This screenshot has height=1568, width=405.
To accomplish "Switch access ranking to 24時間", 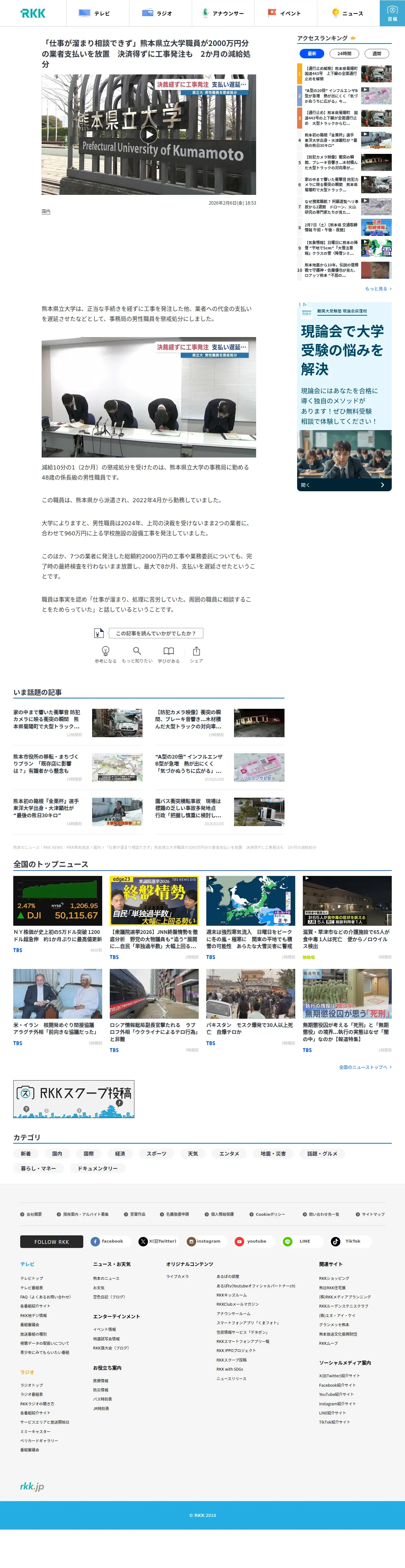I will (x=344, y=54).
